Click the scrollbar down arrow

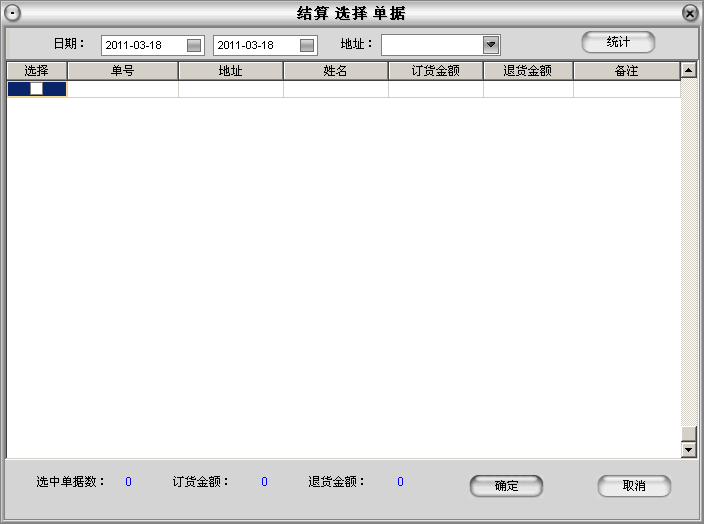(689, 449)
